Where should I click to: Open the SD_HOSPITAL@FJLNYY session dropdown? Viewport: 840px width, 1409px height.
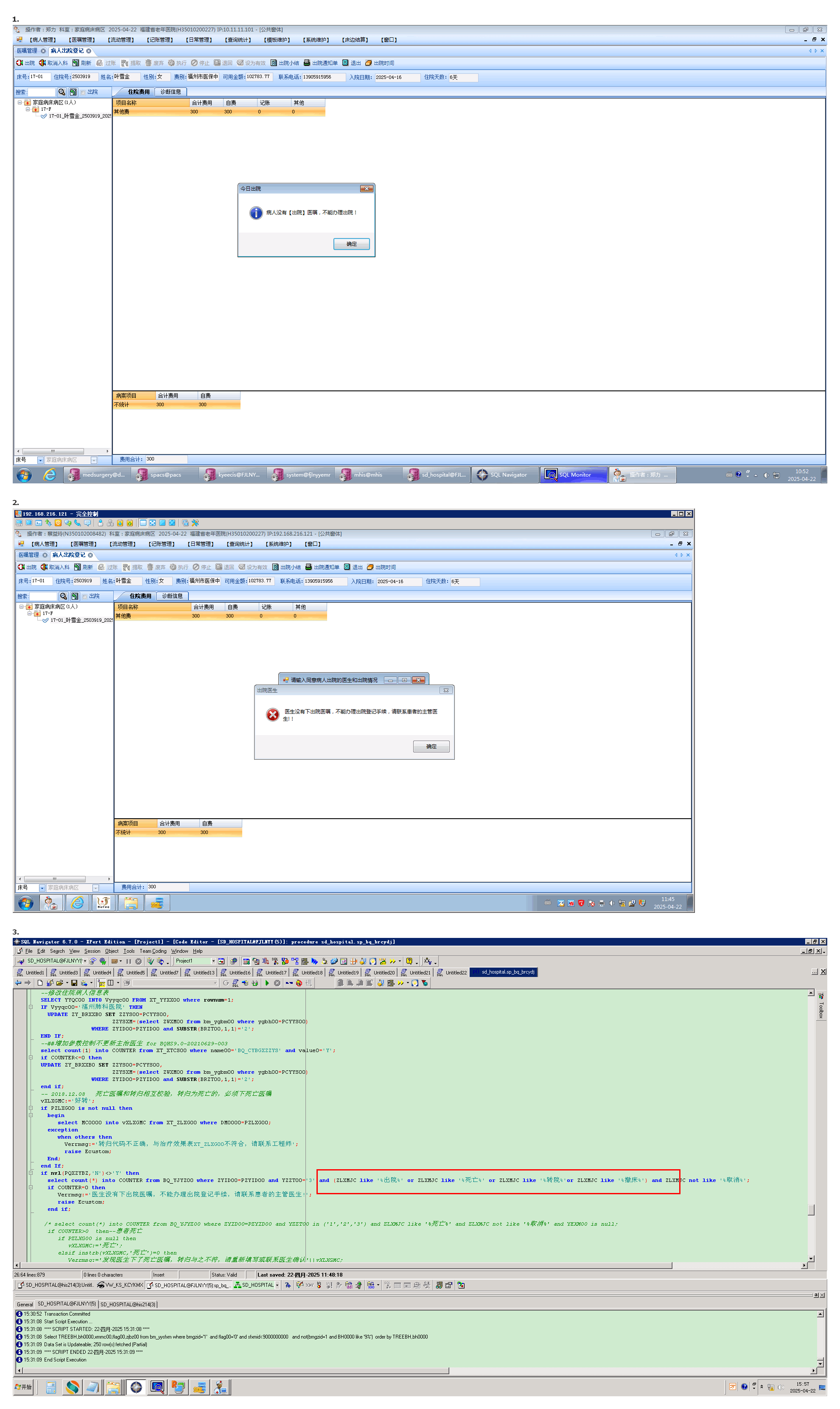click(85, 961)
